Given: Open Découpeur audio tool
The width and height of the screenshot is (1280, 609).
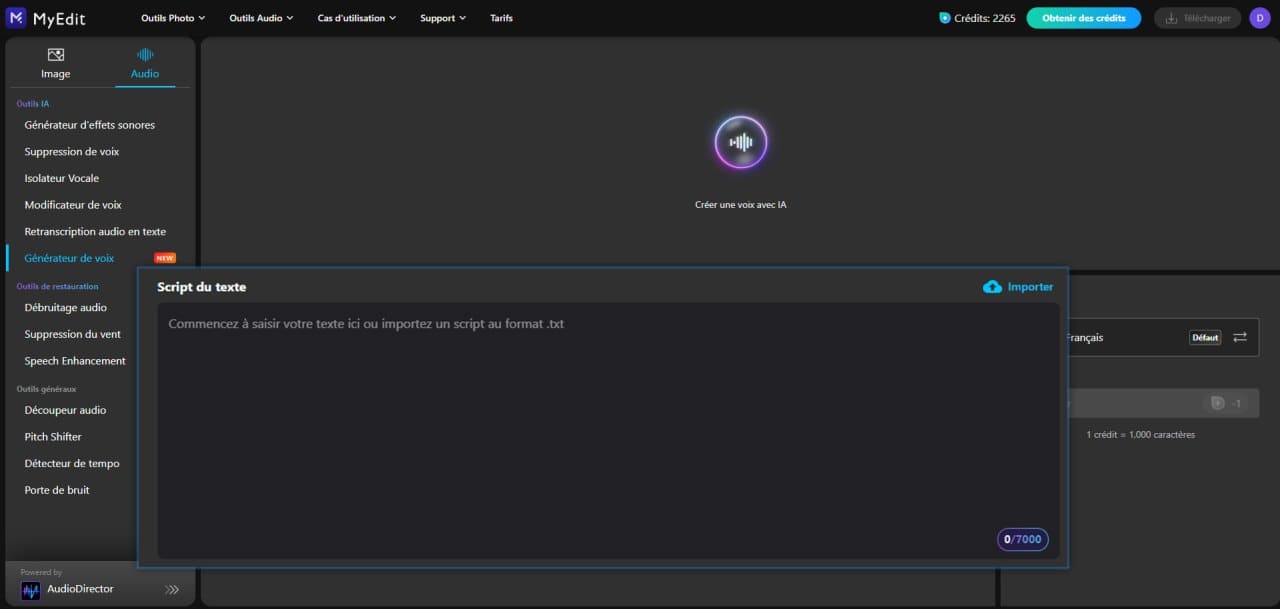Looking at the screenshot, I should (65, 410).
